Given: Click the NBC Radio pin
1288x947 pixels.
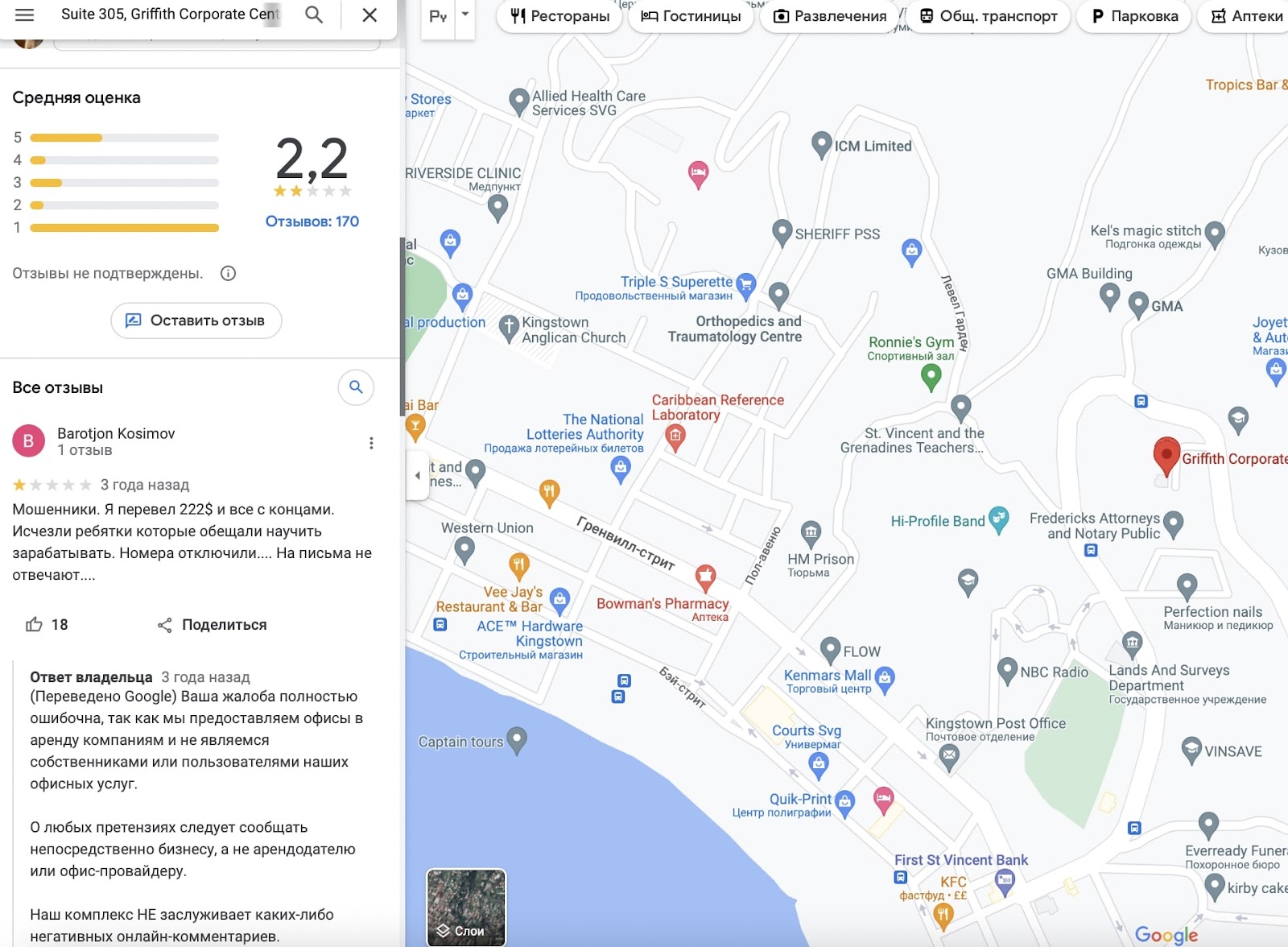Looking at the screenshot, I should coord(1007,671).
